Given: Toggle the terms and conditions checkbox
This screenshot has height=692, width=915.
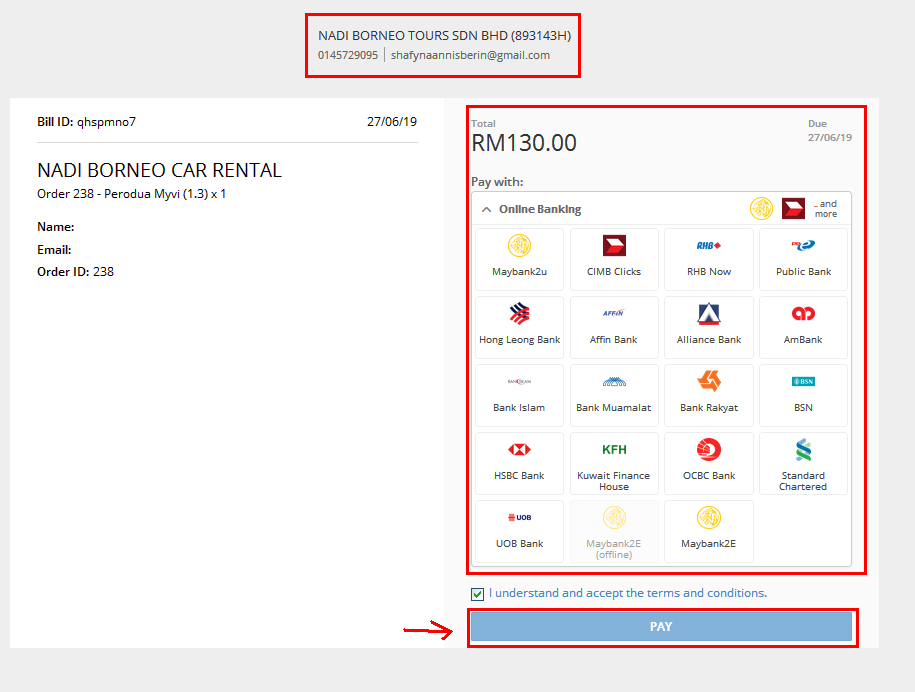Looking at the screenshot, I should pyautogui.click(x=478, y=594).
